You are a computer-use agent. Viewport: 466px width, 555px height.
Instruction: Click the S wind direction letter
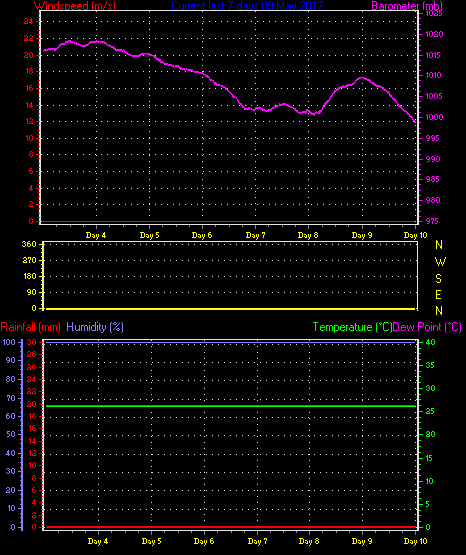pos(438,279)
